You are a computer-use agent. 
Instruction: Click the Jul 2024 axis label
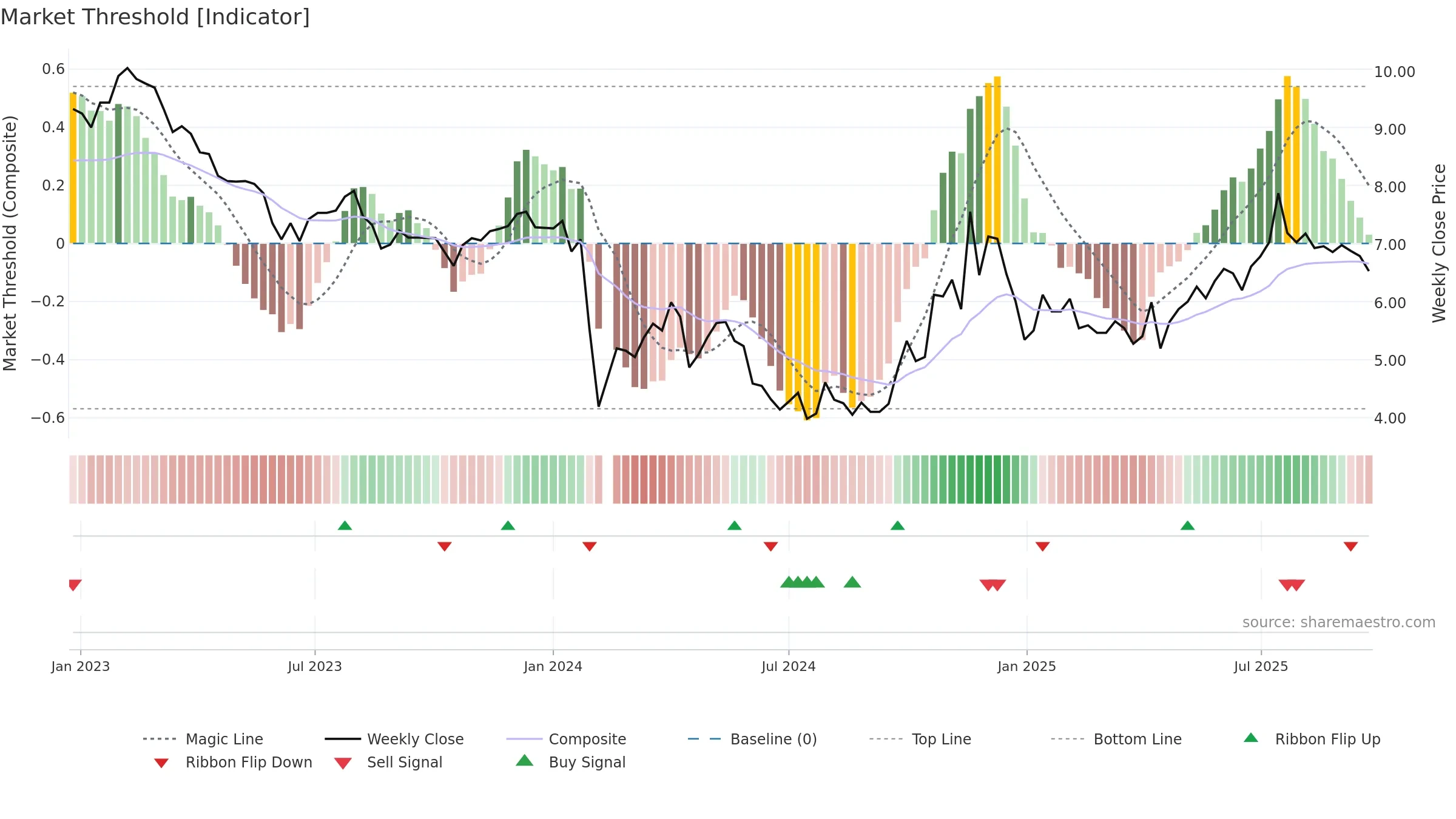[789, 666]
